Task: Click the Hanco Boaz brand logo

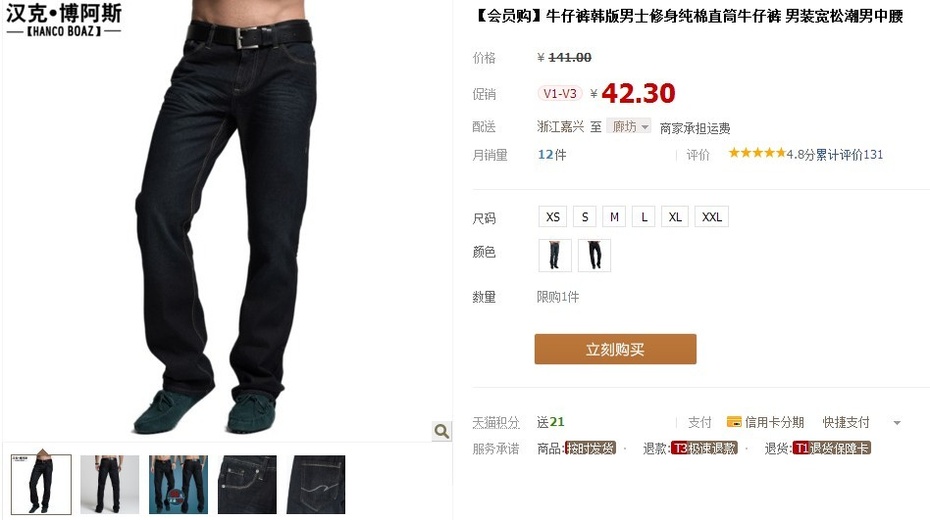Action: (x=63, y=20)
